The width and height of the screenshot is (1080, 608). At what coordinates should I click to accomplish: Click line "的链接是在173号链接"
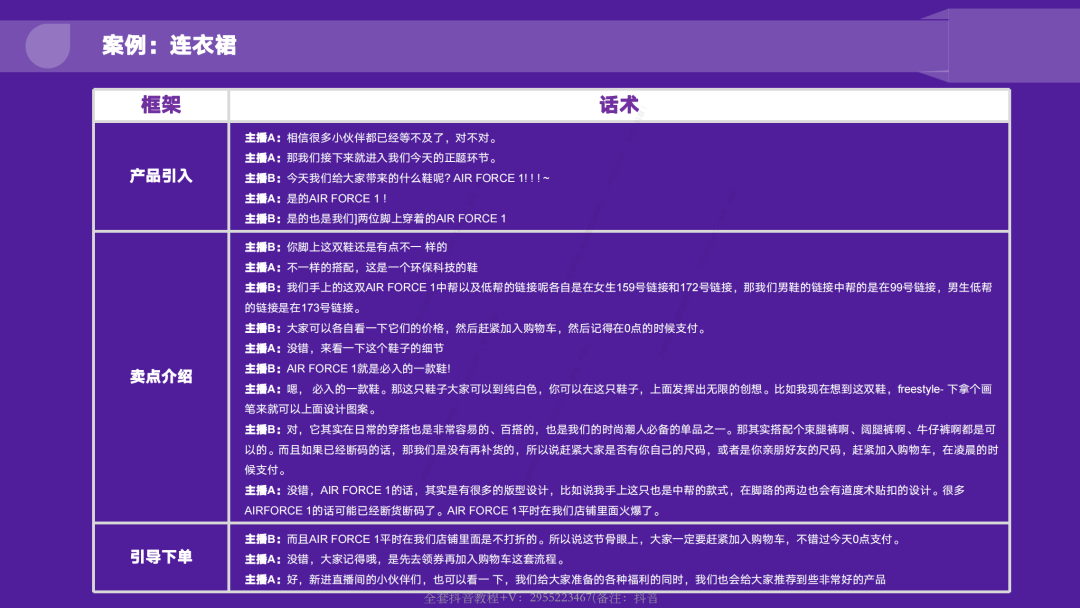pyautogui.click(x=303, y=308)
